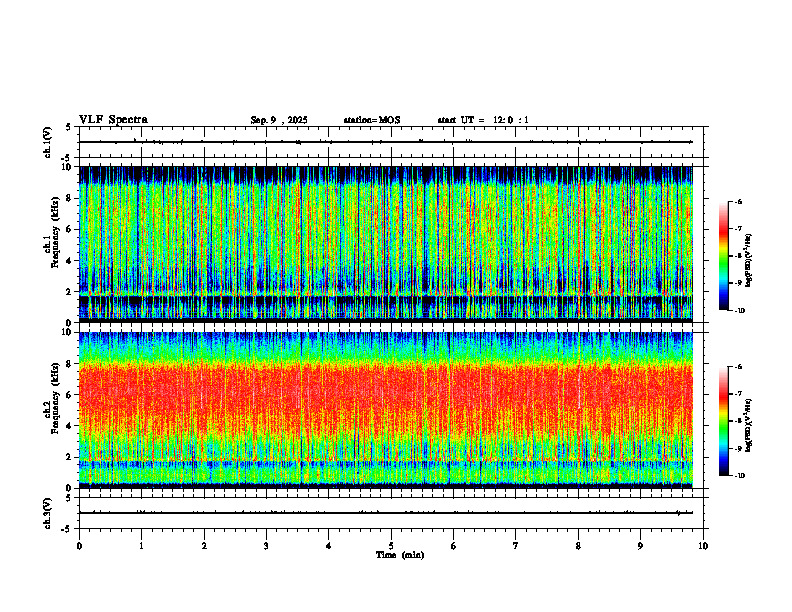Click time axis tick label "3"

pyautogui.click(x=266, y=546)
